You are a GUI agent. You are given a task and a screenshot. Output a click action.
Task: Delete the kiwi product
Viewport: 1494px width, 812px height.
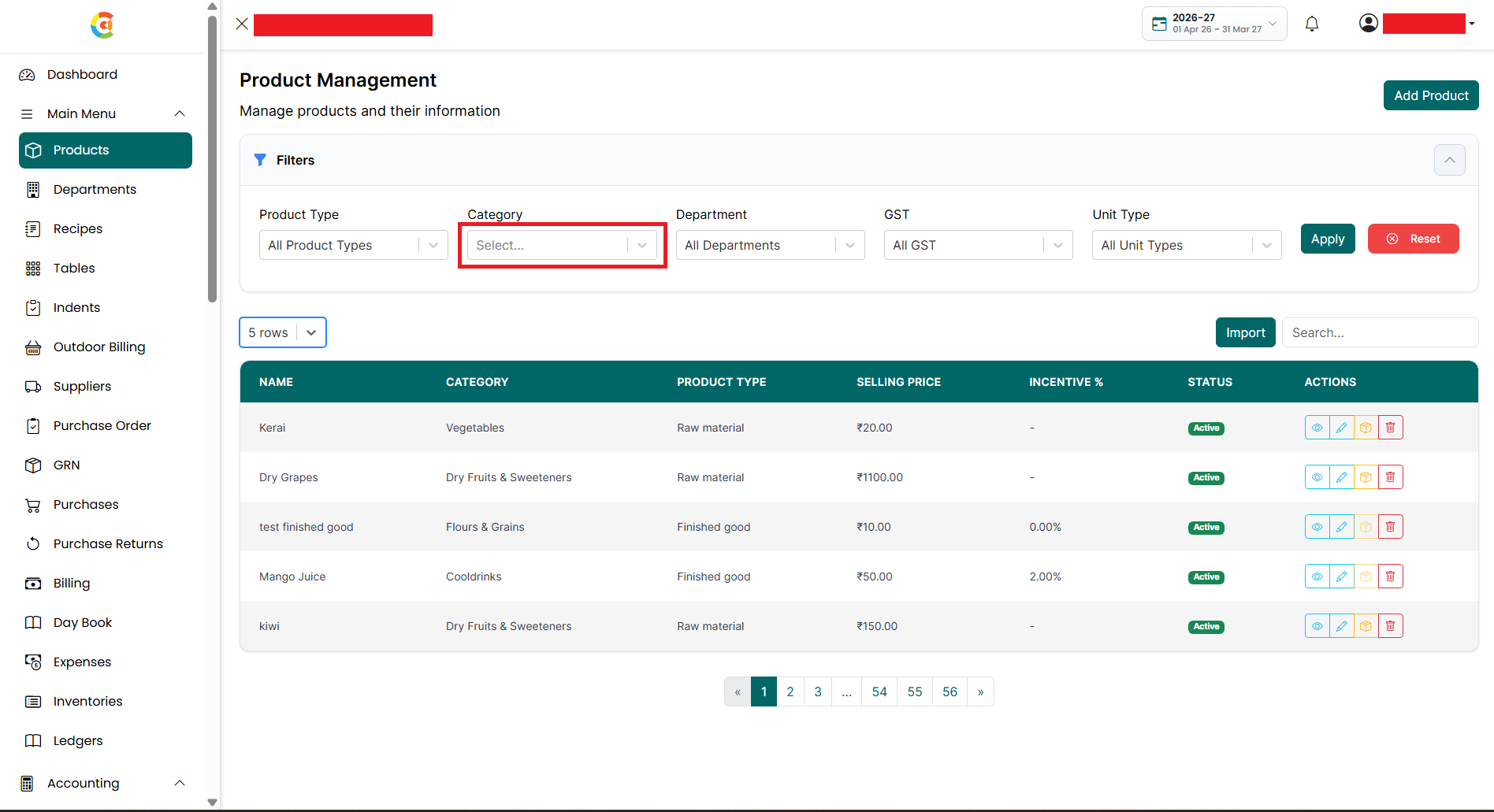coord(1390,626)
